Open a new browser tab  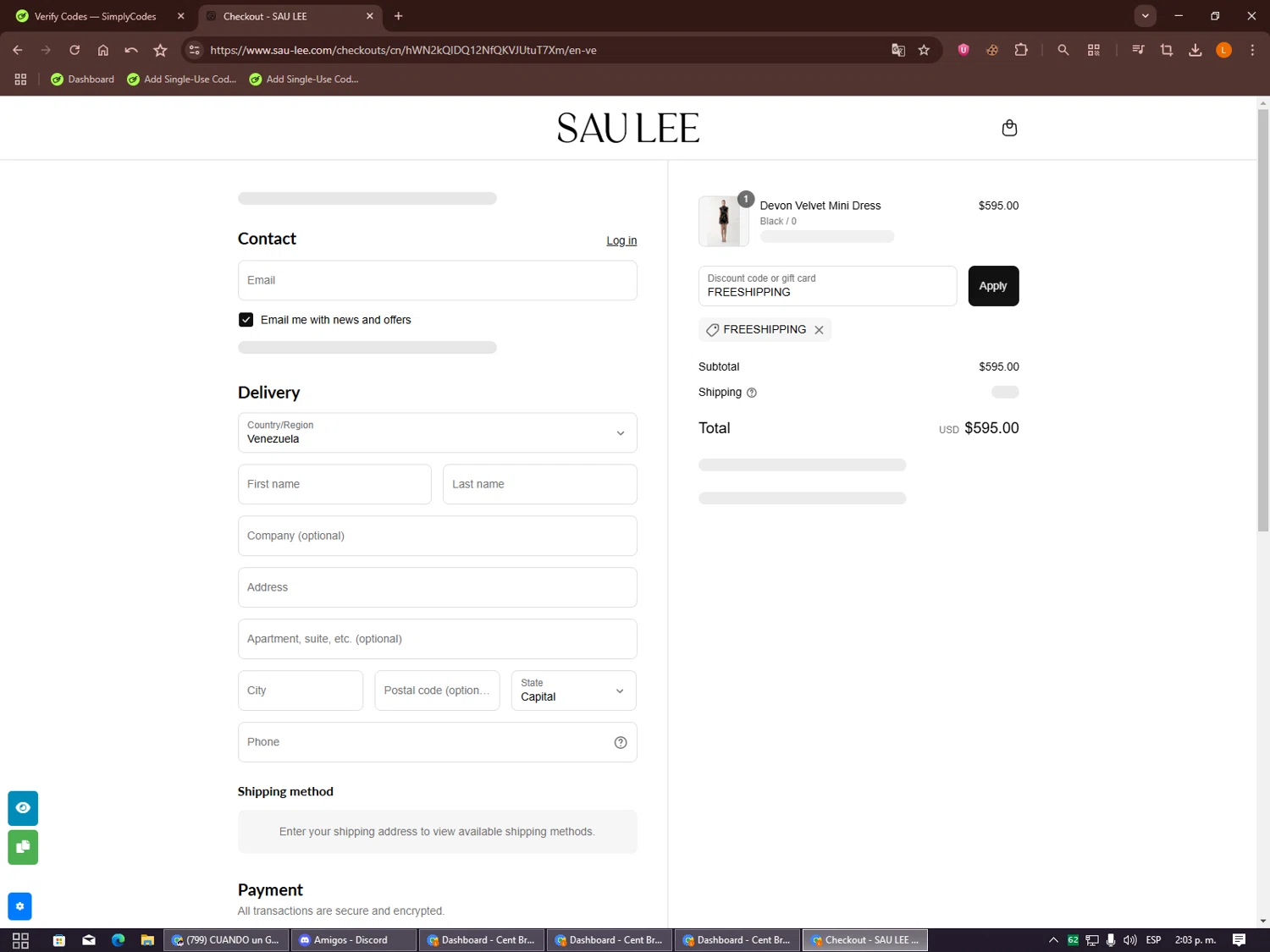(398, 16)
